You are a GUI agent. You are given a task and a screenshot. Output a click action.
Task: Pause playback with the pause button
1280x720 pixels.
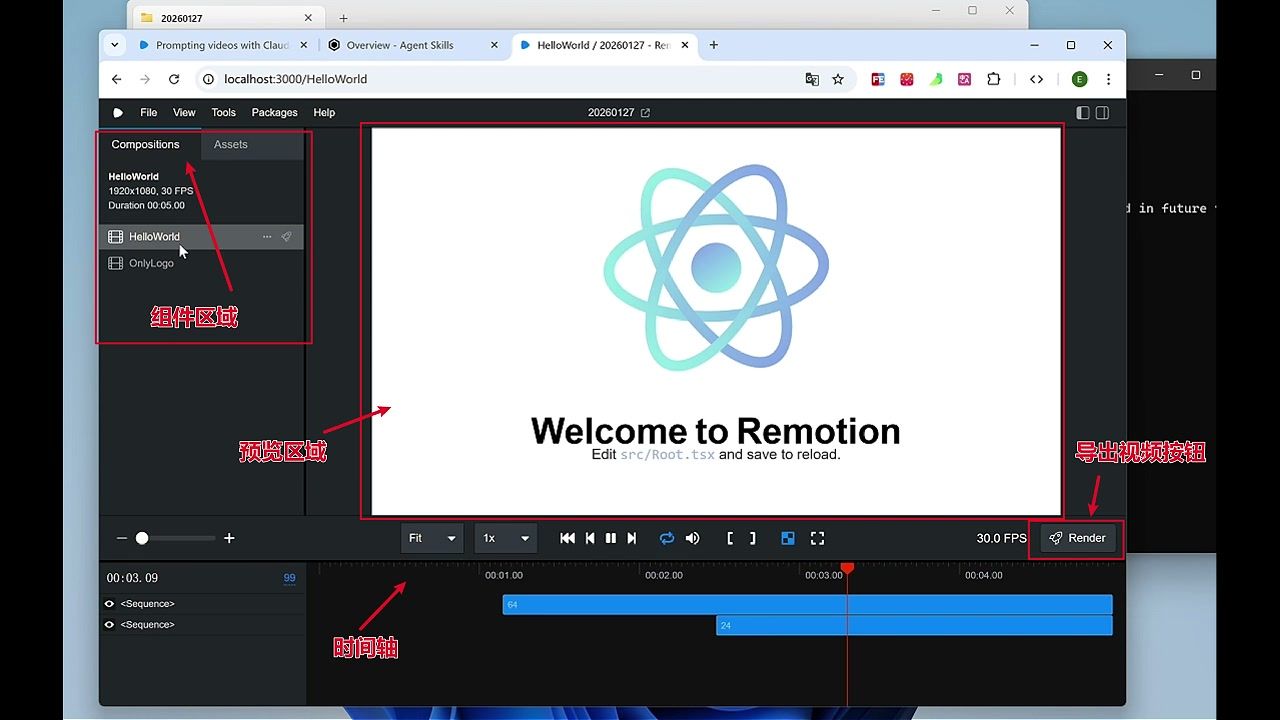click(x=611, y=538)
